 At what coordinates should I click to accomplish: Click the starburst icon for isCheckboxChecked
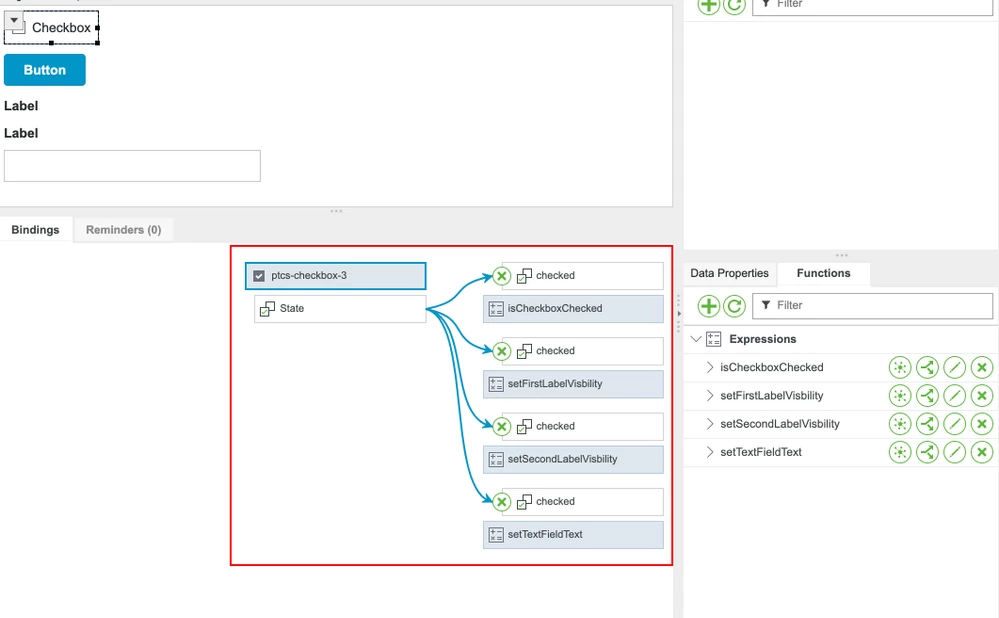(x=900, y=368)
